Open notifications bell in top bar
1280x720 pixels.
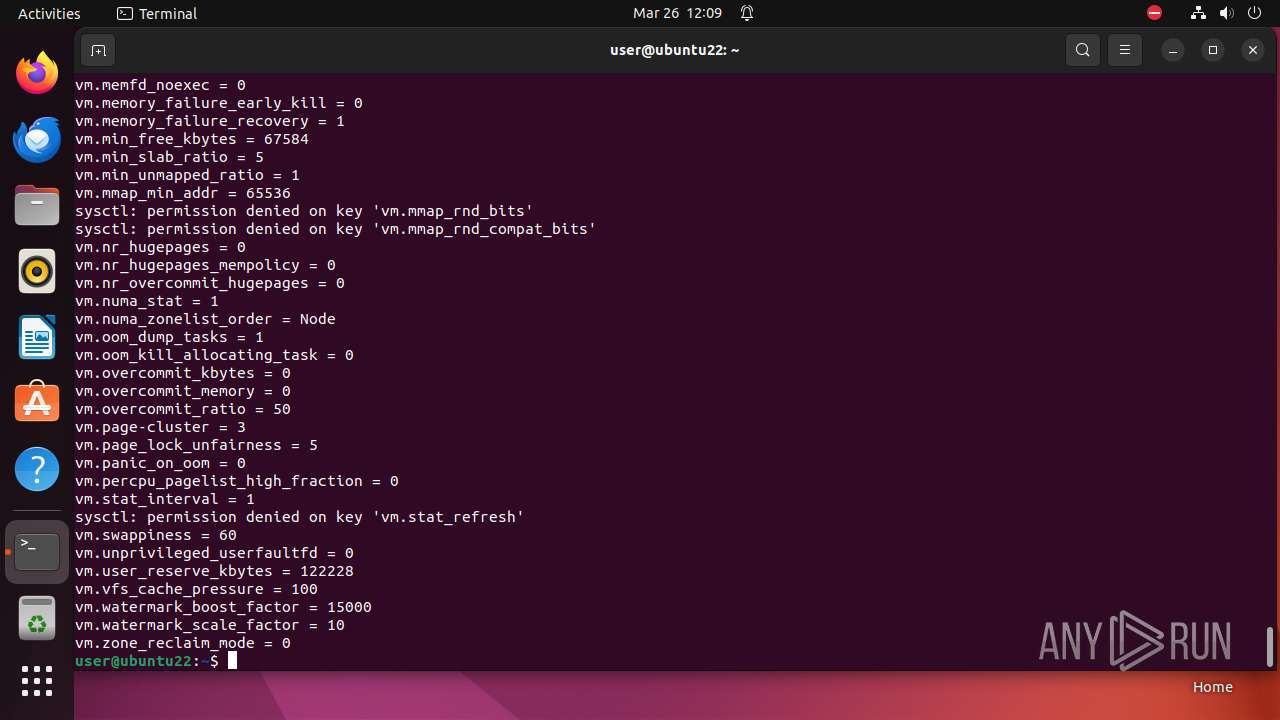click(x=747, y=14)
